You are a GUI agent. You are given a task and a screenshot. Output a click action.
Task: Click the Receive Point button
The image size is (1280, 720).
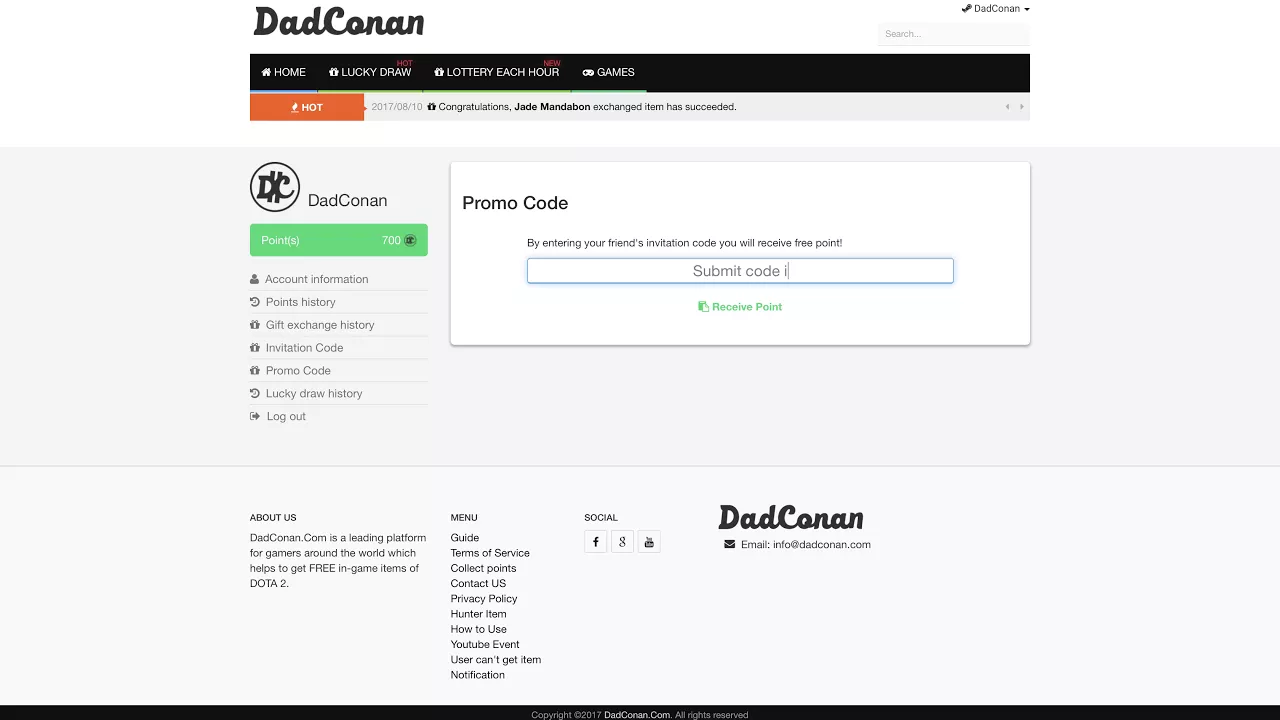740,307
